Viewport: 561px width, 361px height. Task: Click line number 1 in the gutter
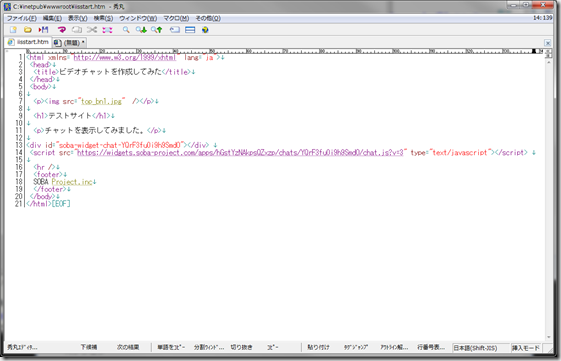(x=20, y=57)
